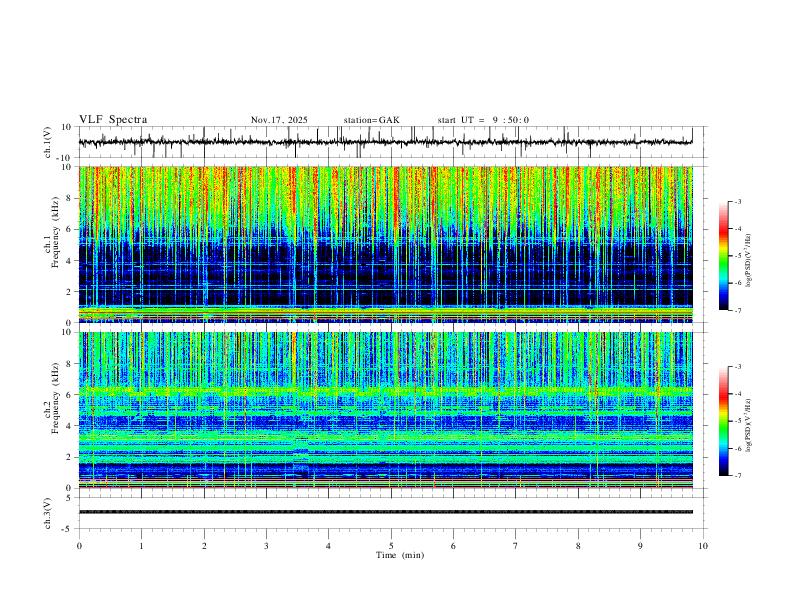Click the "4" kHz tick on ch.1 frequency axis
This screenshot has height=612, width=792.
[70, 261]
